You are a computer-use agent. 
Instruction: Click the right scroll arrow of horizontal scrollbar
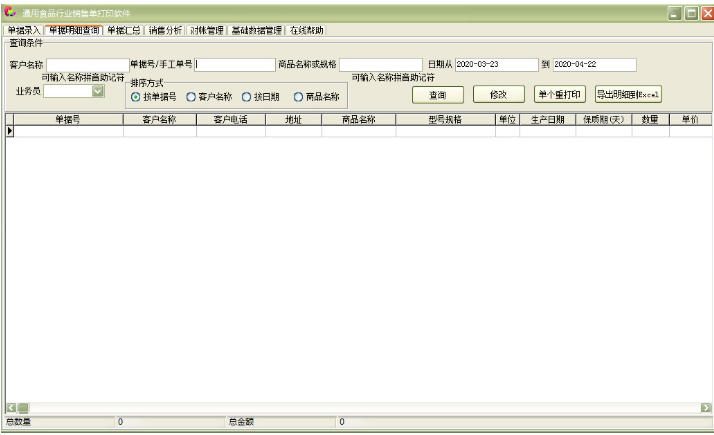click(x=706, y=408)
